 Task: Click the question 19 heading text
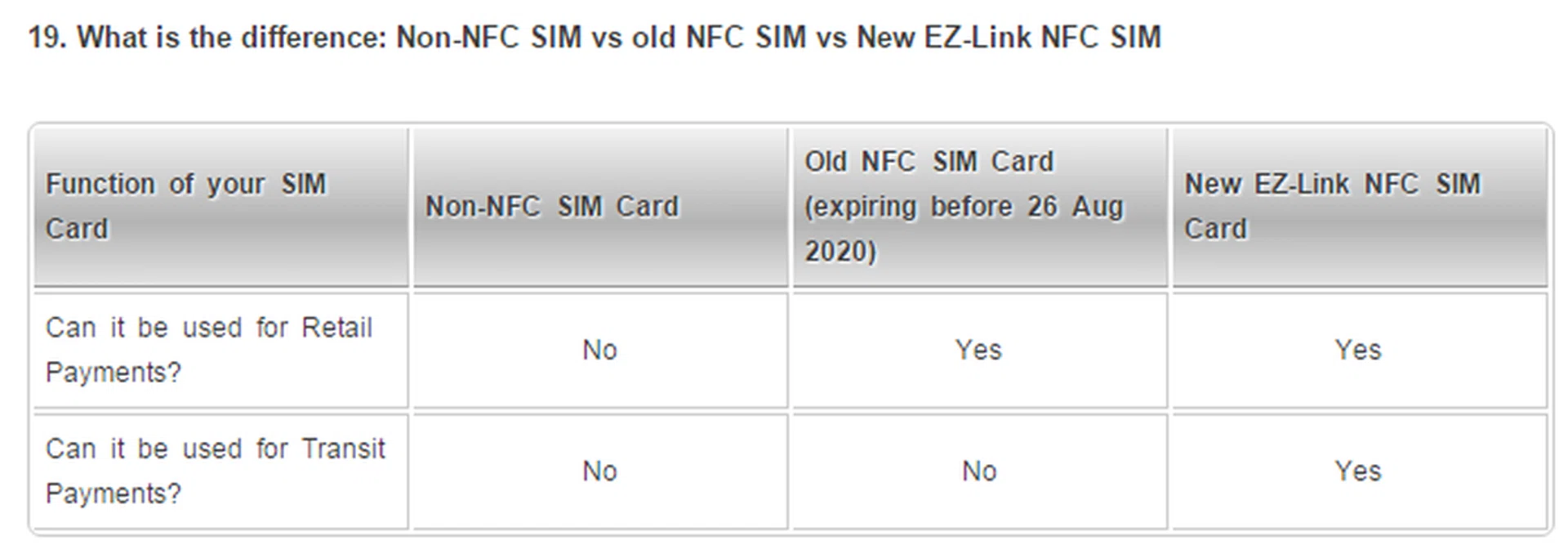click(x=594, y=38)
